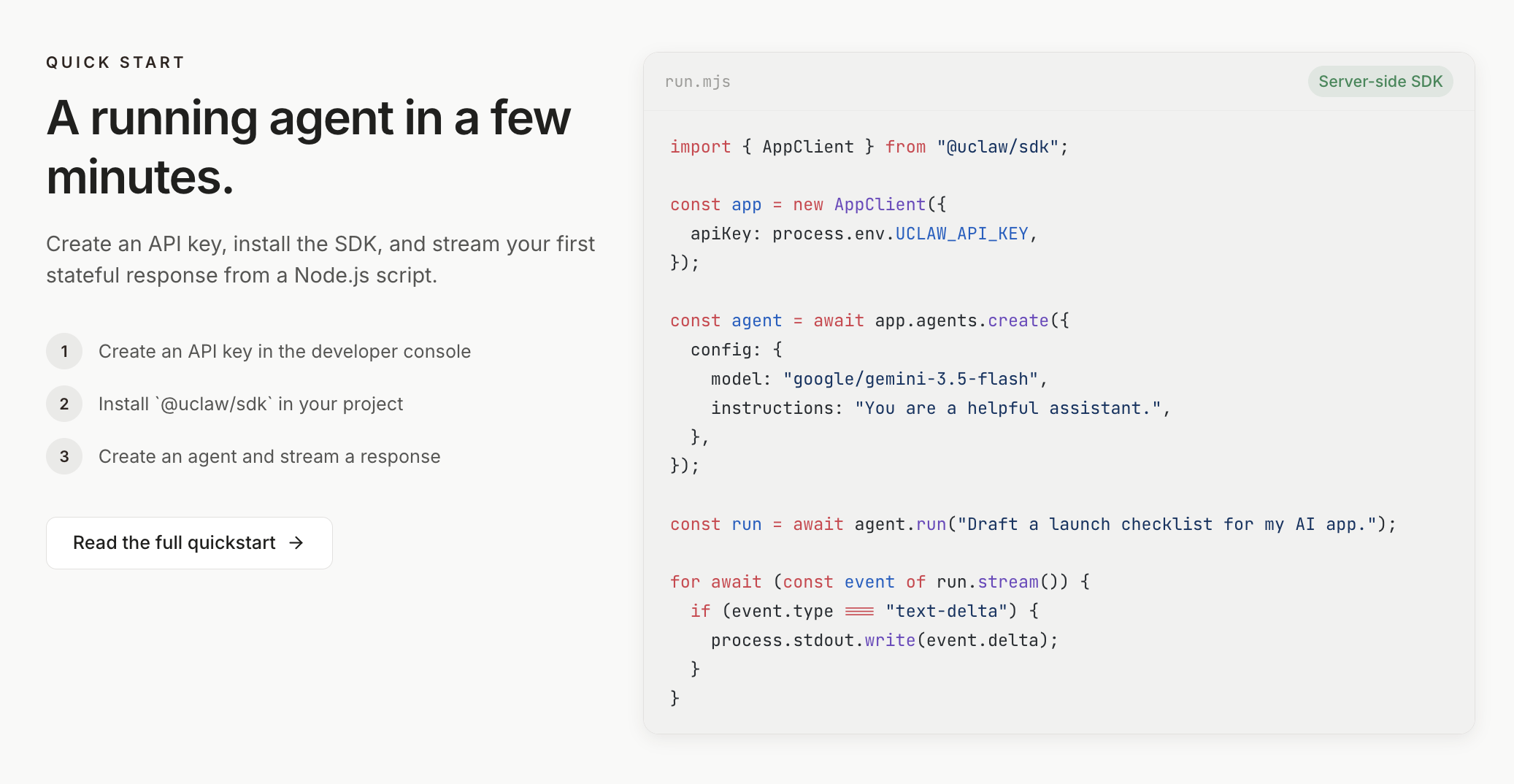Screen dimensions: 1514x784
Task: Click the "@uclaw/sdk" import string
Action: [x=998, y=147]
